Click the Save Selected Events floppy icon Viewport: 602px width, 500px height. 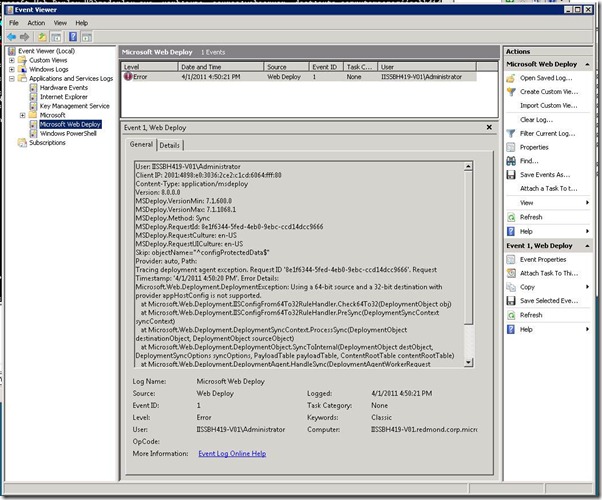click(x=511, y=301)
